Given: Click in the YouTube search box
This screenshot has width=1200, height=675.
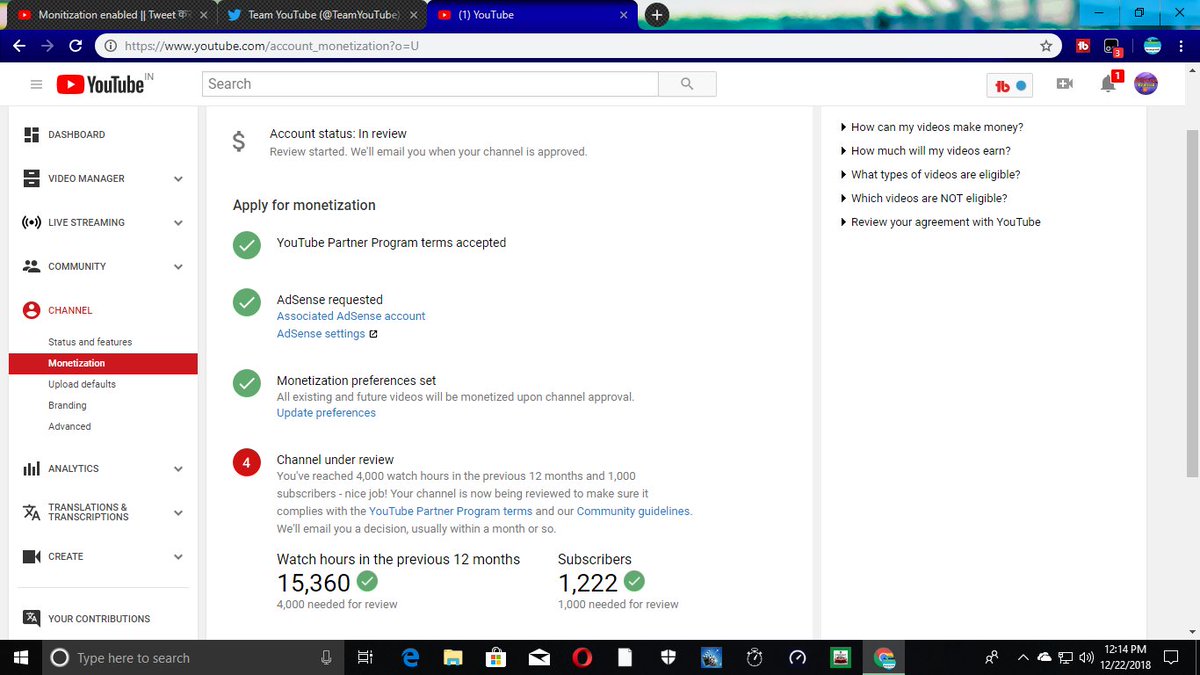Looking at the screenshot, I should [430, 84].
